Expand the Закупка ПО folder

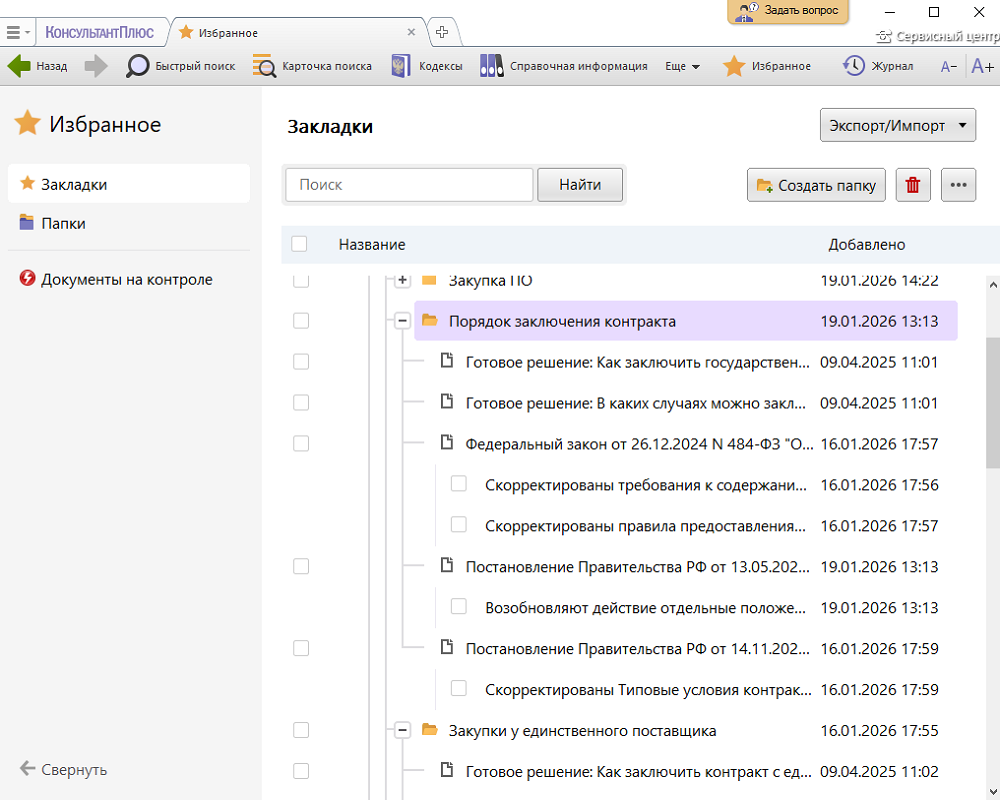click(403, 281)
